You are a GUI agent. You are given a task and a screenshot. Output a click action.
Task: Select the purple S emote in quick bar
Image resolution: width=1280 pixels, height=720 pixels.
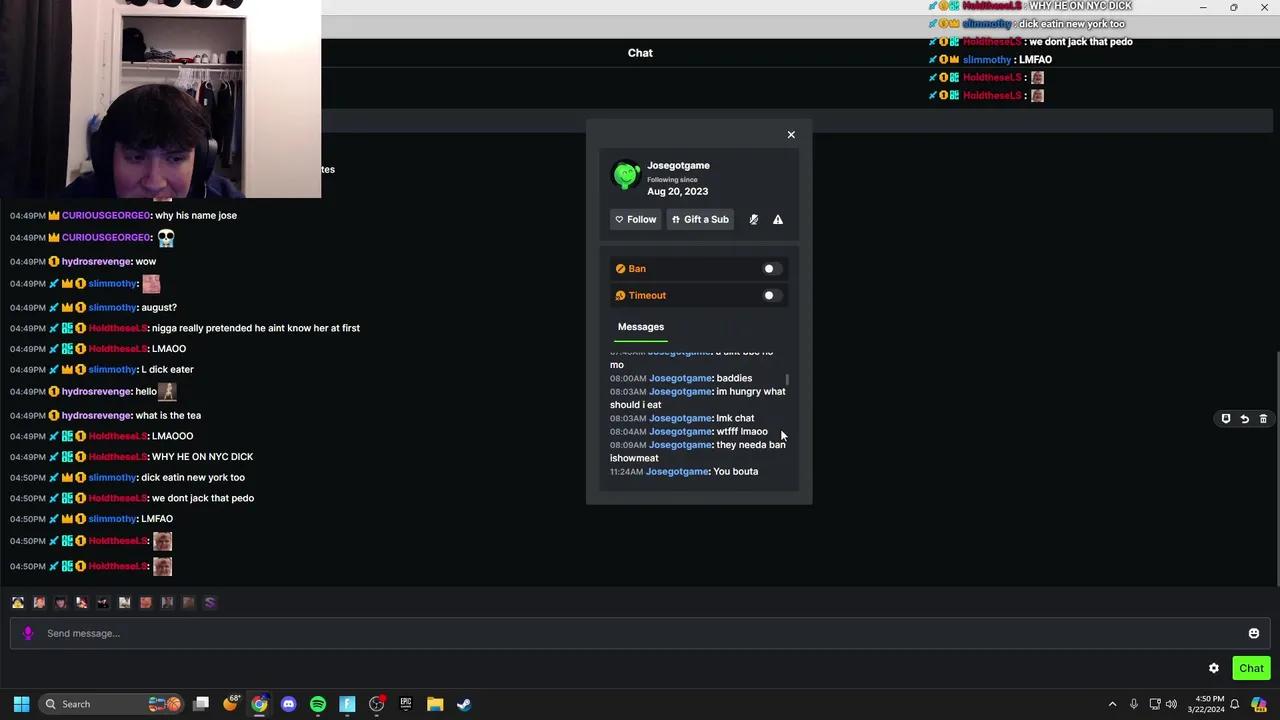(x=210, y=602)
